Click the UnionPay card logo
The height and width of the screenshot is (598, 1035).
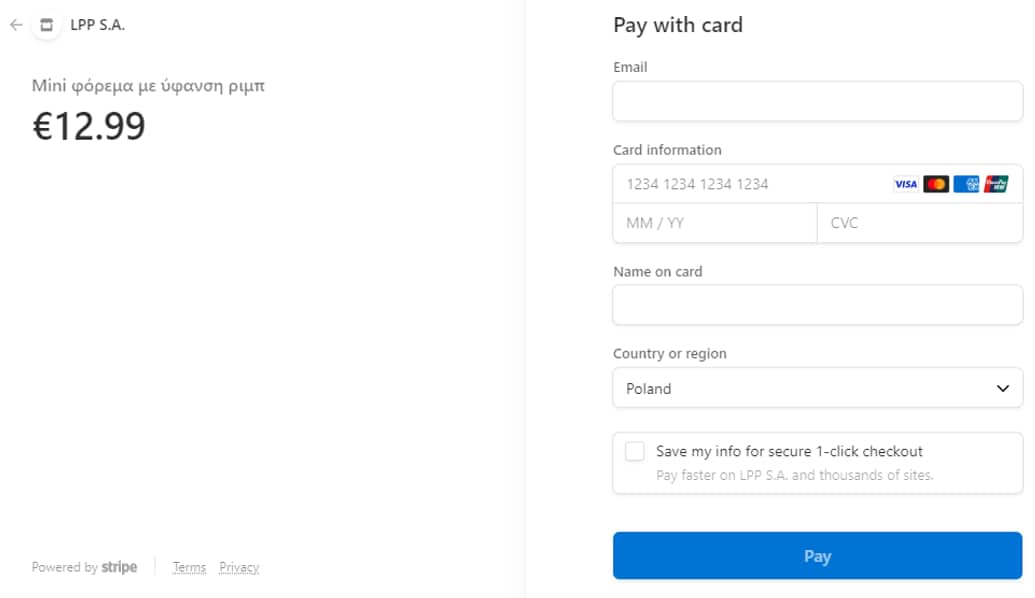pos(996,184)
